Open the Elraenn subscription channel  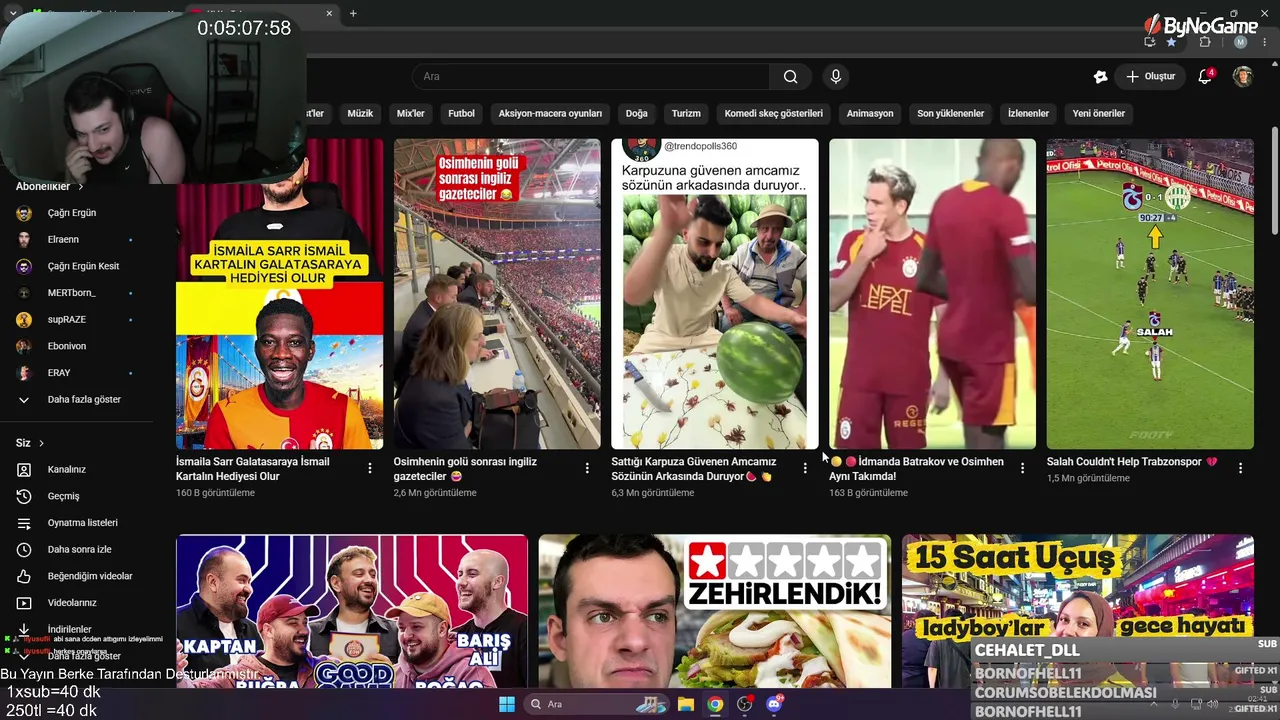pos(63,240)
